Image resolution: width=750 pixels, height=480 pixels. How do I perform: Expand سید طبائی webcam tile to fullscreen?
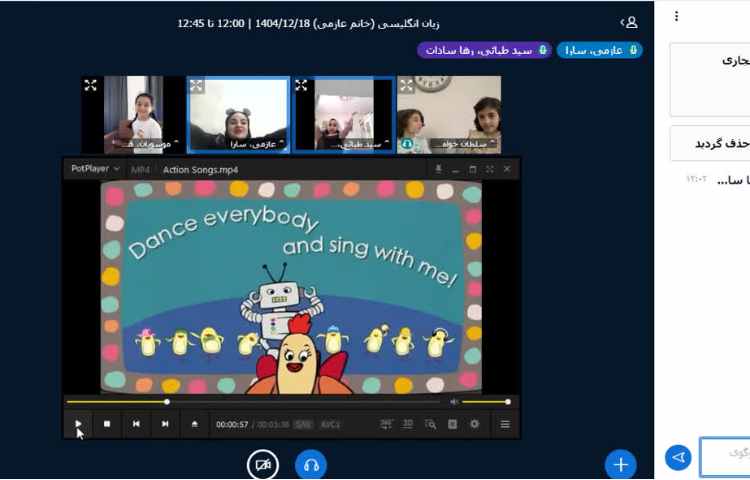(x=301, y=86)
